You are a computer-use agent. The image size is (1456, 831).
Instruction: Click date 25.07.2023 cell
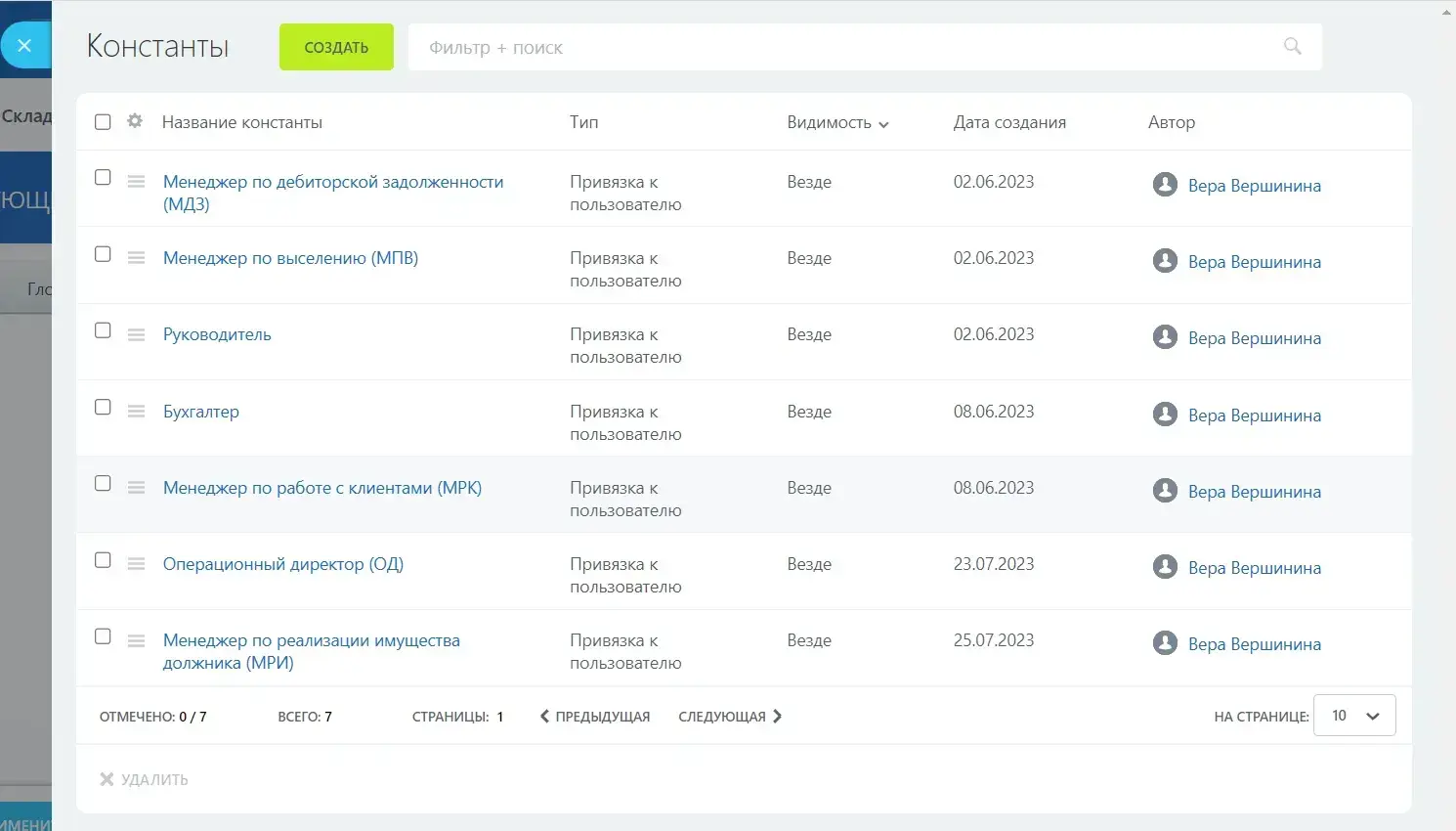[994, 640]
